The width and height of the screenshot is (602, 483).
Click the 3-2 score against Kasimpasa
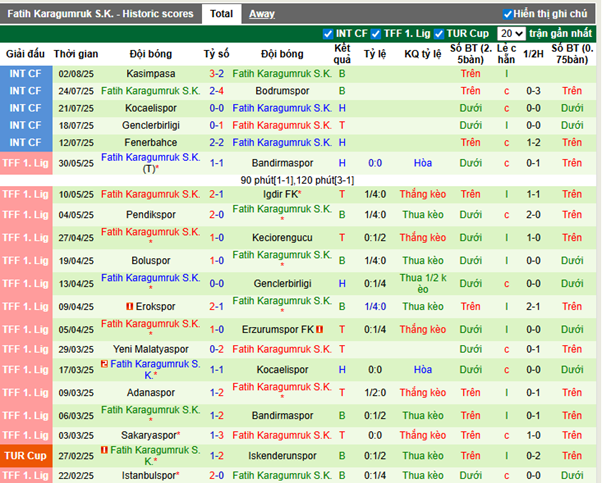tap(217, 74)
